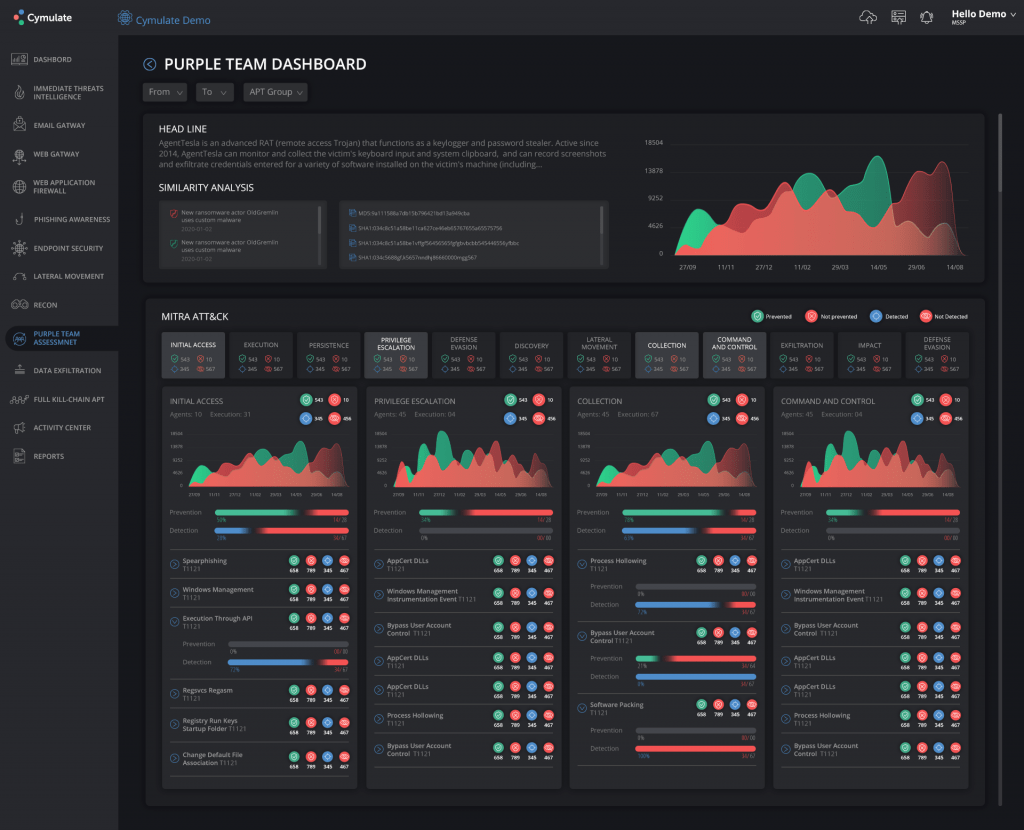Select the Exfiltration tactic tab
This screenshot has height=830, width=1024.
coord(802,355)
